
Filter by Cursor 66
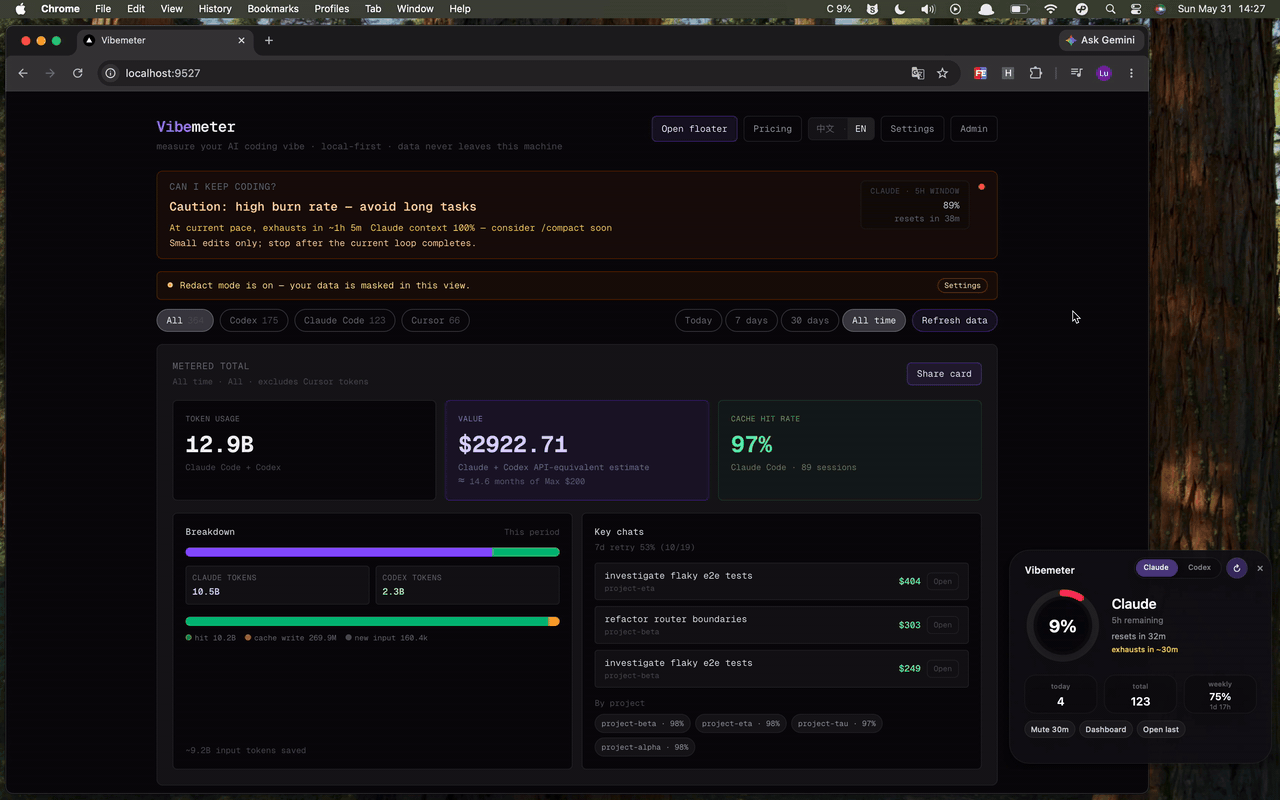point(435,320)
